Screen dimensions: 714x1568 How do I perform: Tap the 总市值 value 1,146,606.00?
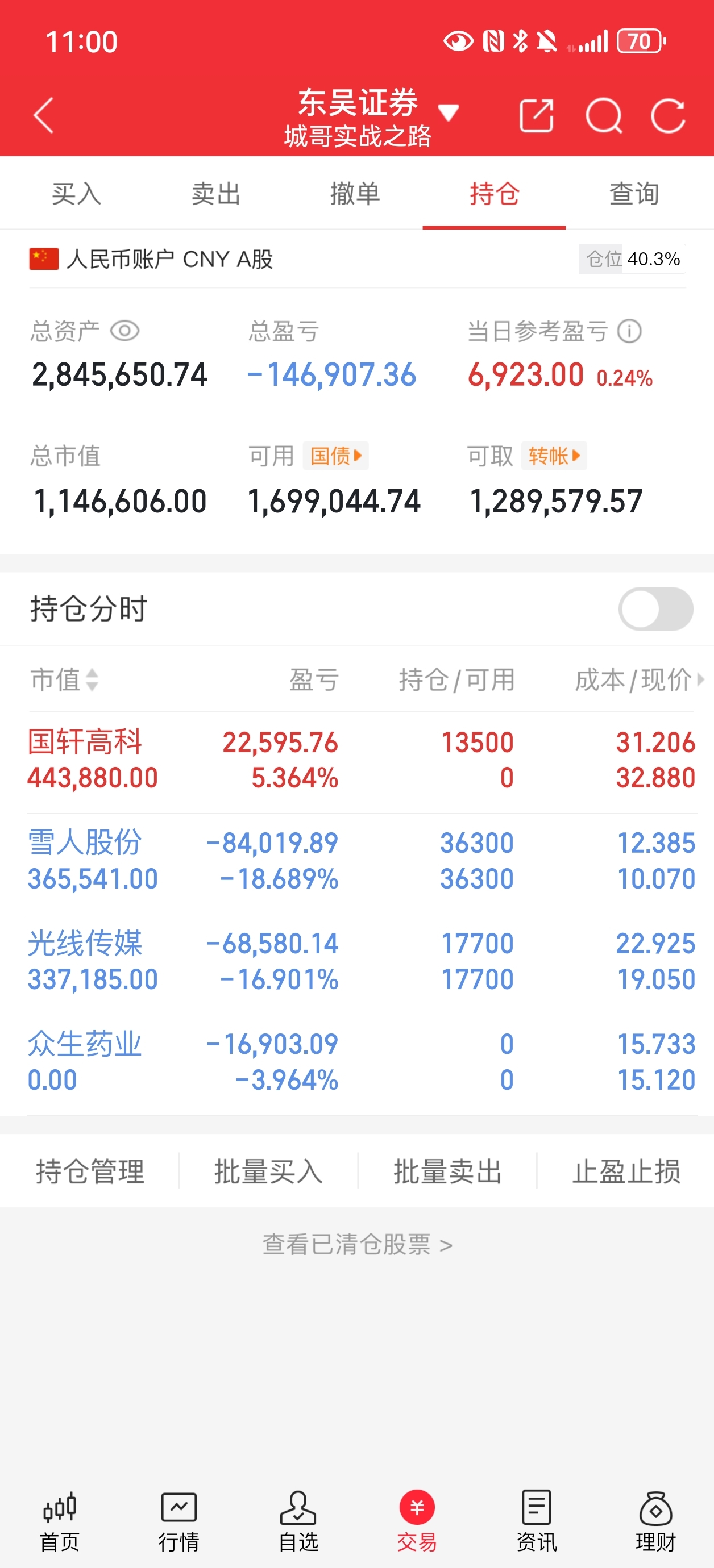point(120,501)
